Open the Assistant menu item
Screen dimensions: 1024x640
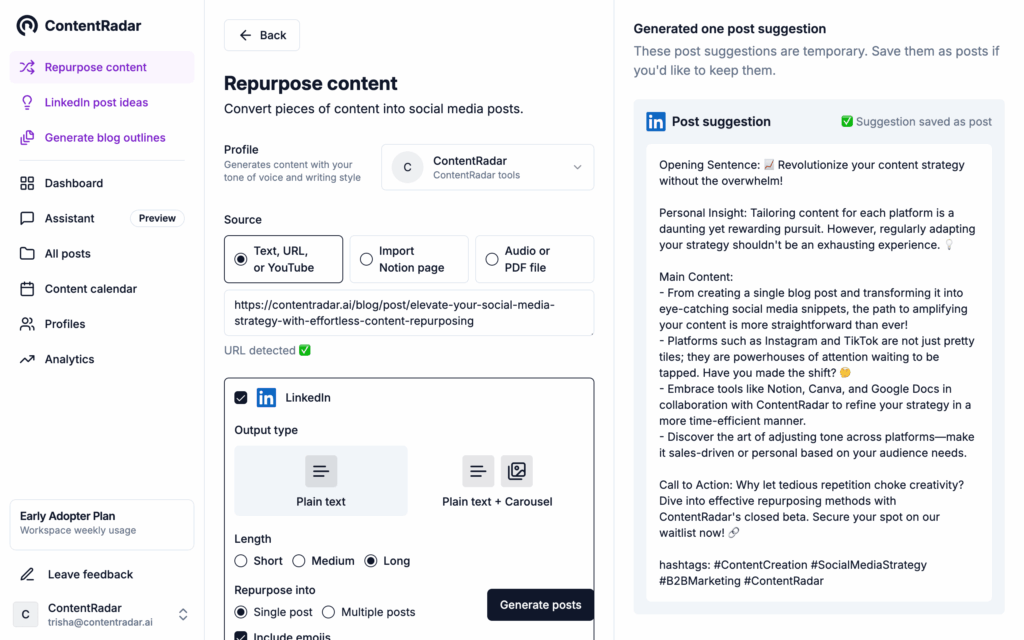click(x=70, y=218)
